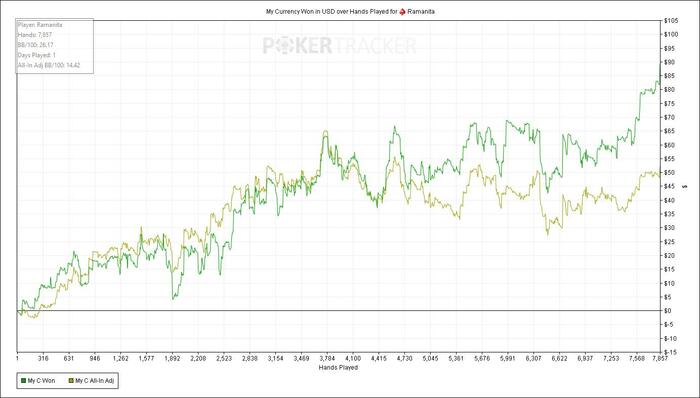Click the '7,253' x-axis tick label

click(x=611, y=358)
